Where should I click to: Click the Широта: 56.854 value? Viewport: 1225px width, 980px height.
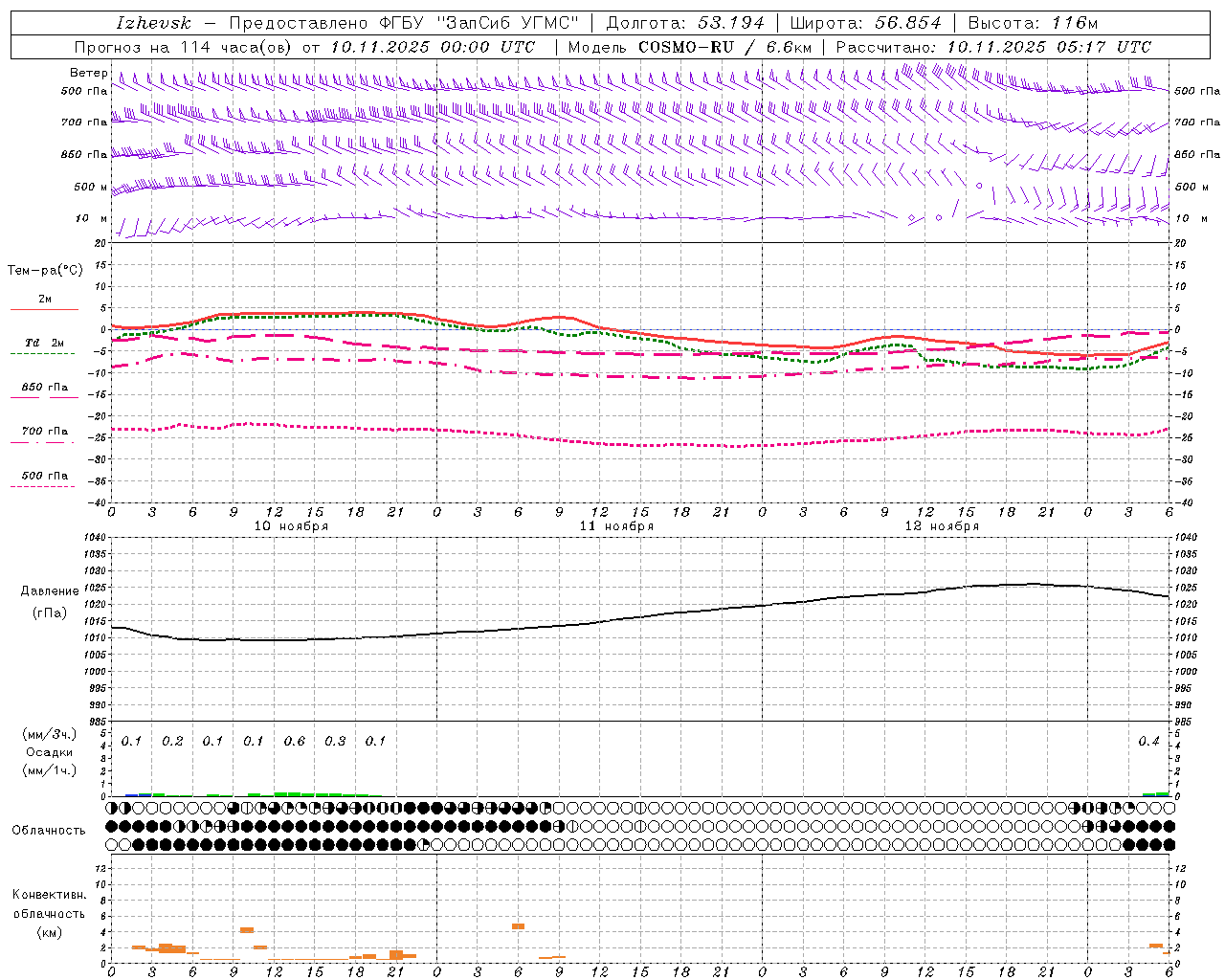point(865,23)
